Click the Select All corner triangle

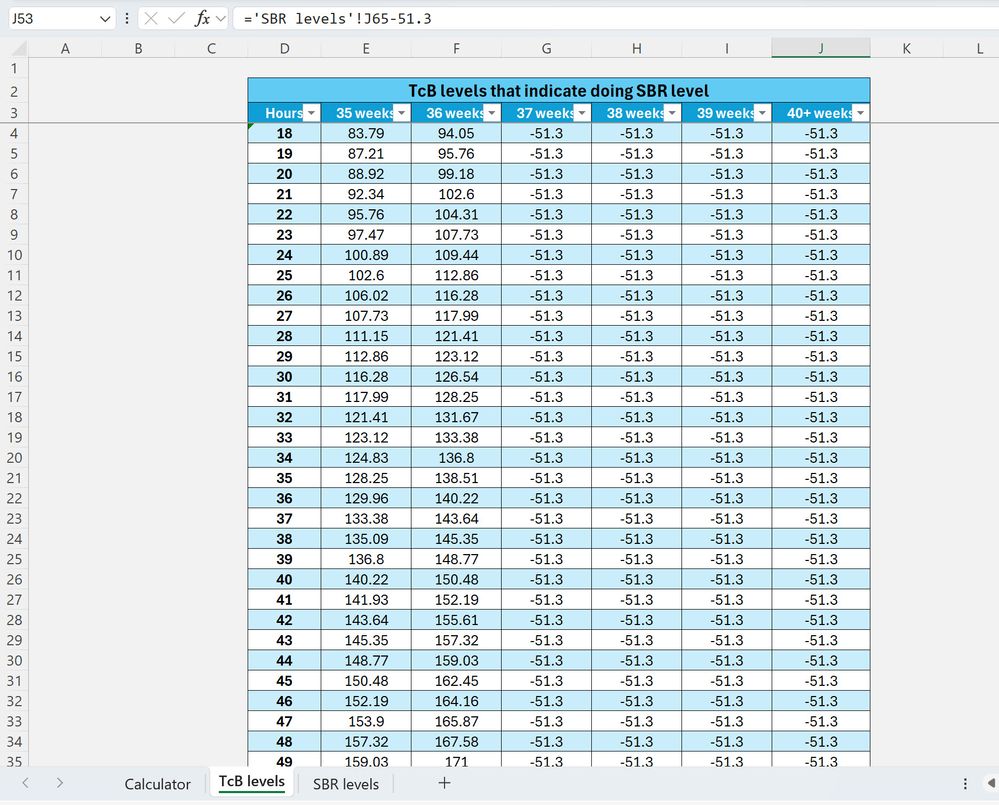coord(19,48)
